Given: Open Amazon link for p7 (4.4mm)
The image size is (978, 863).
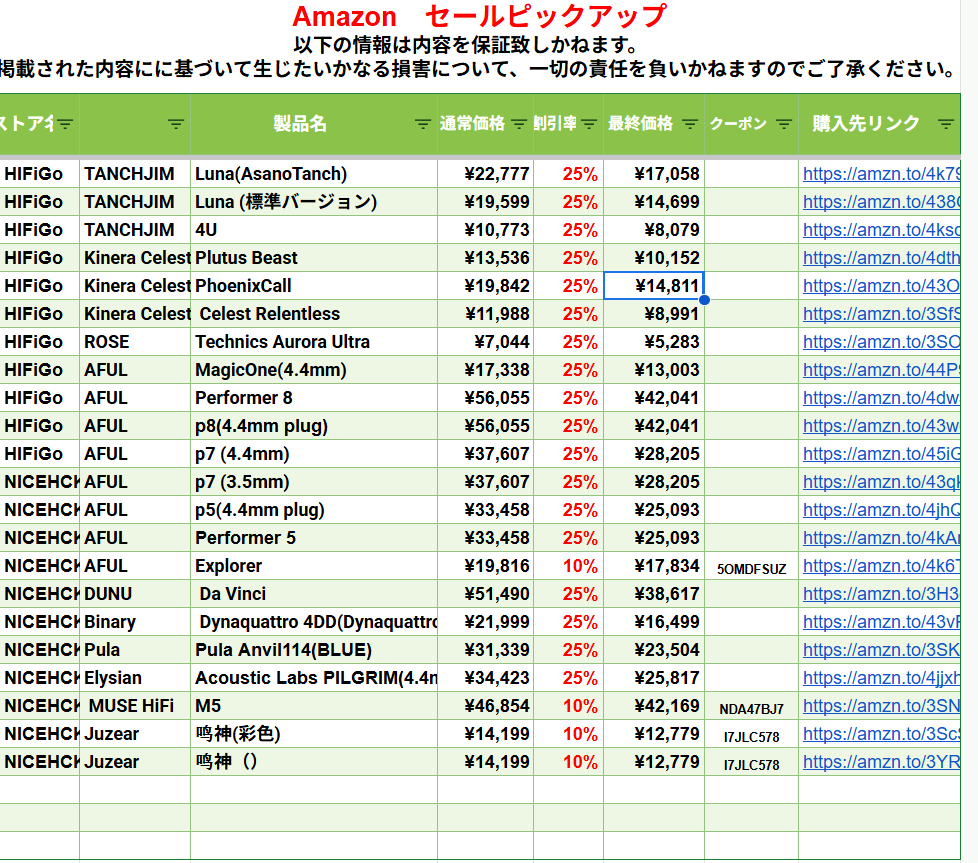Looking at the screenshot, I should pyautogui.click(x=881, y=454).
